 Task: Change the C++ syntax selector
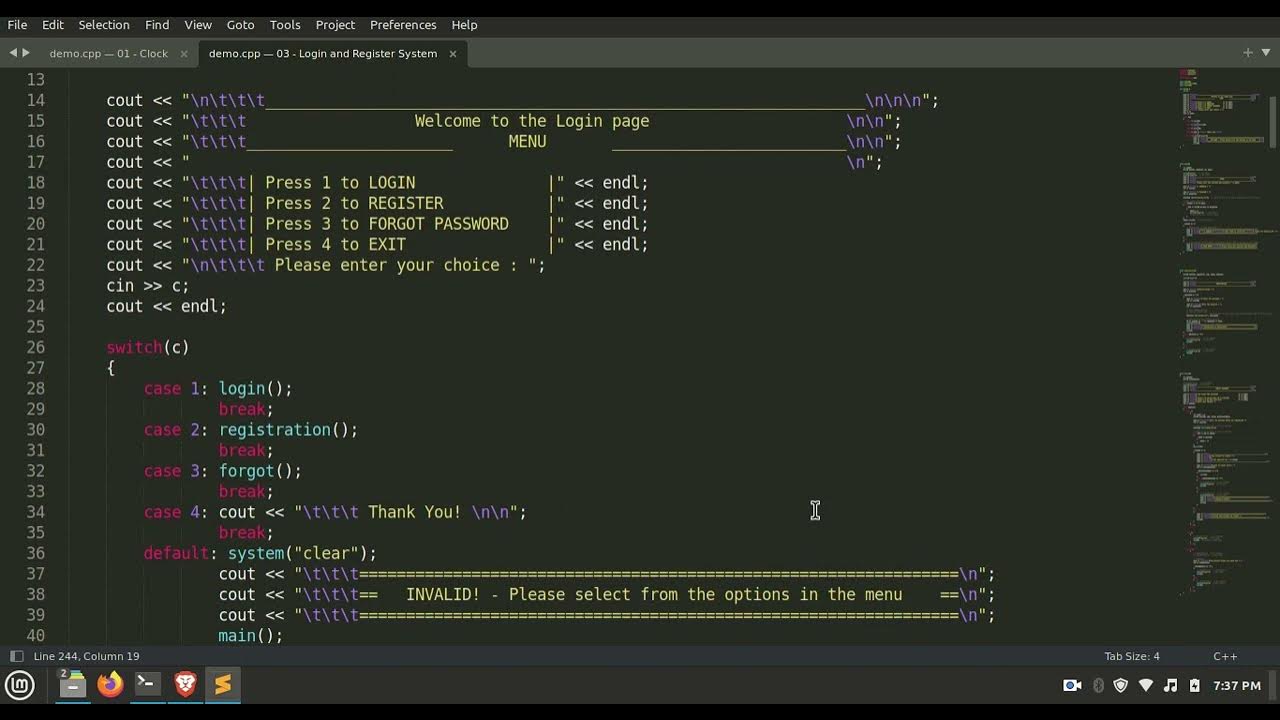pyautogui.click(x=1225, y=656)
